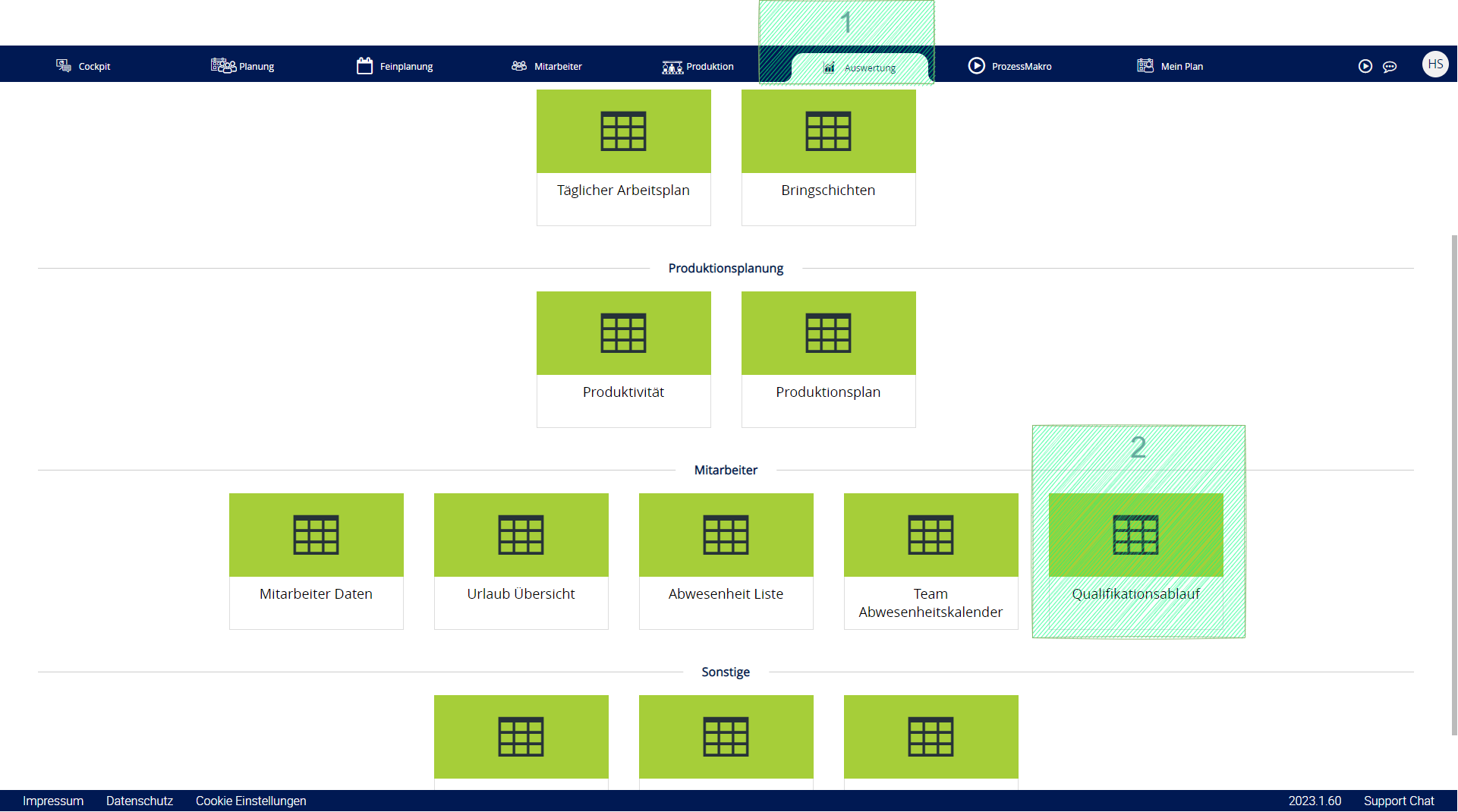The image size is (1458, 812).
Task: Open the Qualifikationsablauf report tile
Action: [x=1135, y=561]
